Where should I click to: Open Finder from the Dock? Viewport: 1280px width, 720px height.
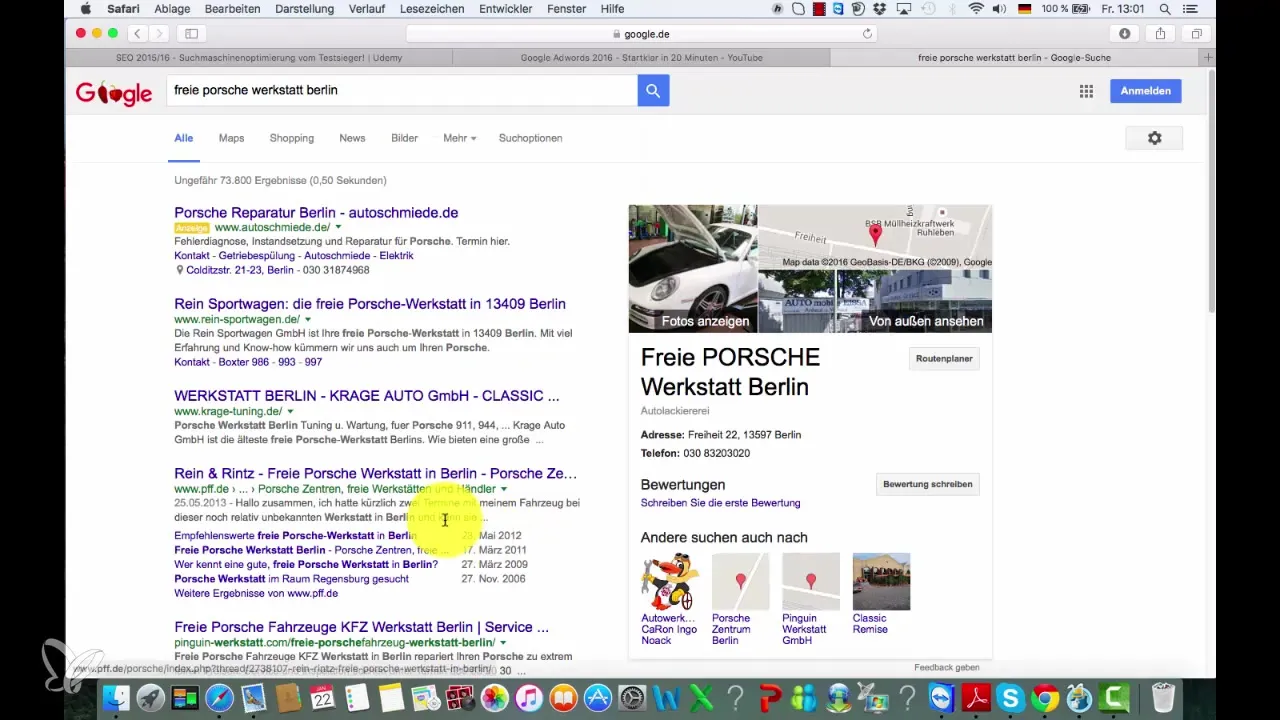click(117, 697)
